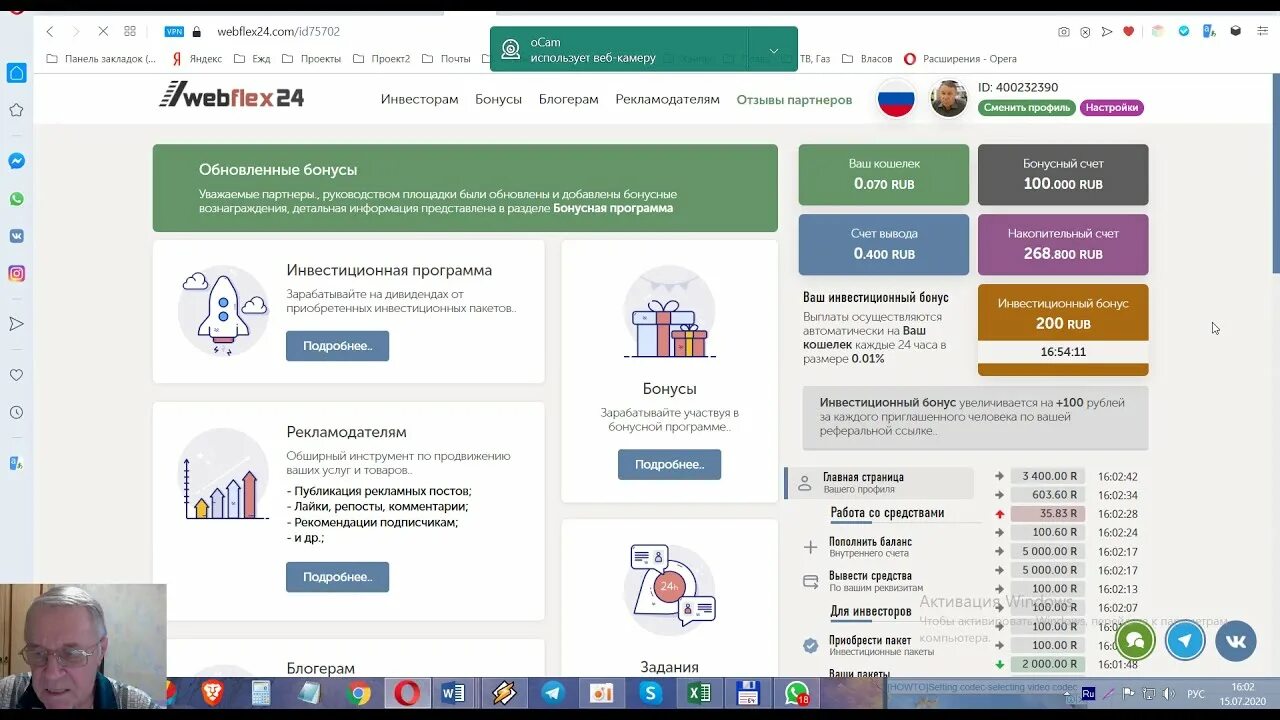Open the Власов bookmarks folder
Viewport: 1280px width, 720px height.
click(x=867, y=59)
